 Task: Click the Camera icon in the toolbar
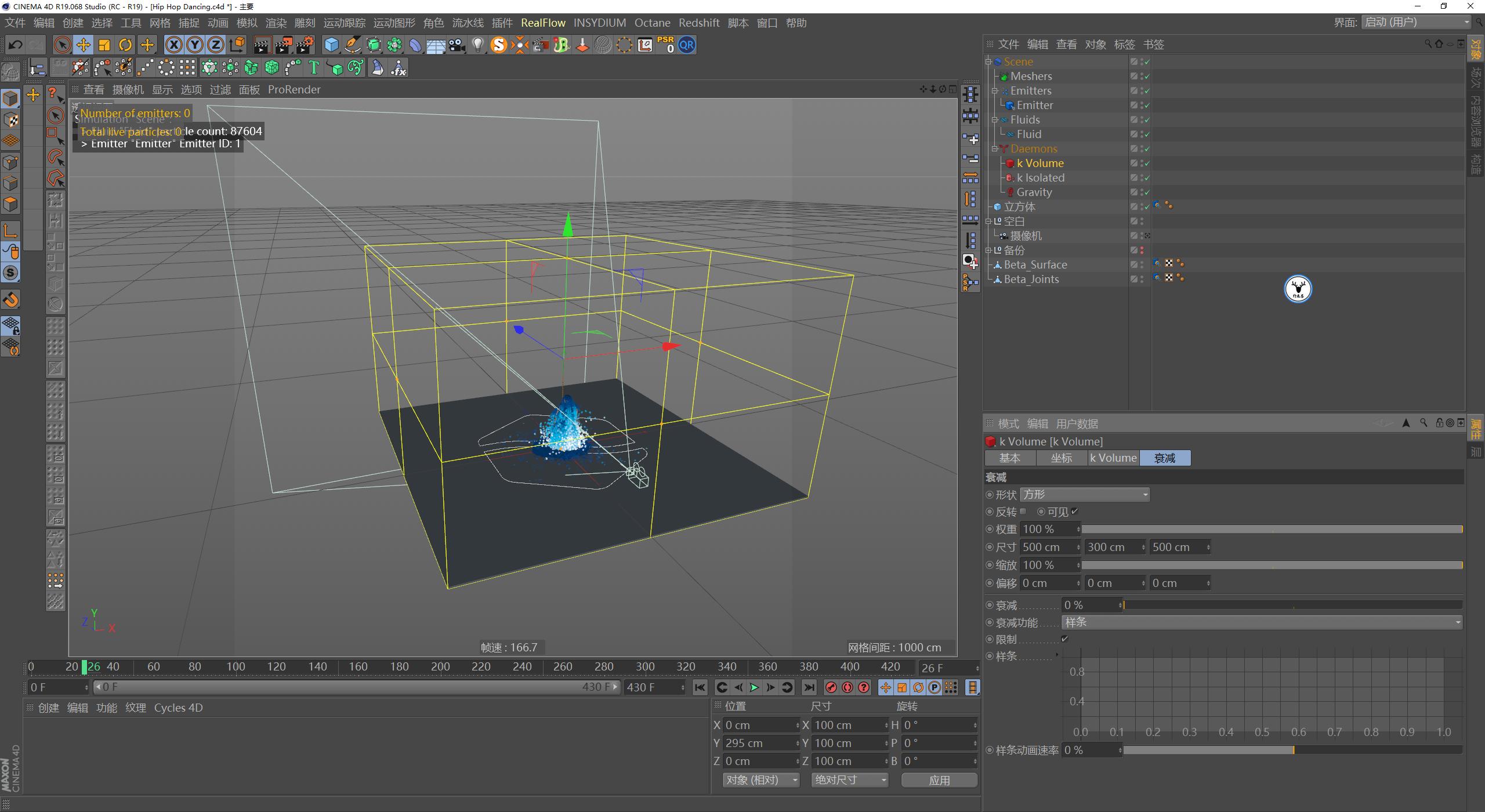[x=457, y=45]
